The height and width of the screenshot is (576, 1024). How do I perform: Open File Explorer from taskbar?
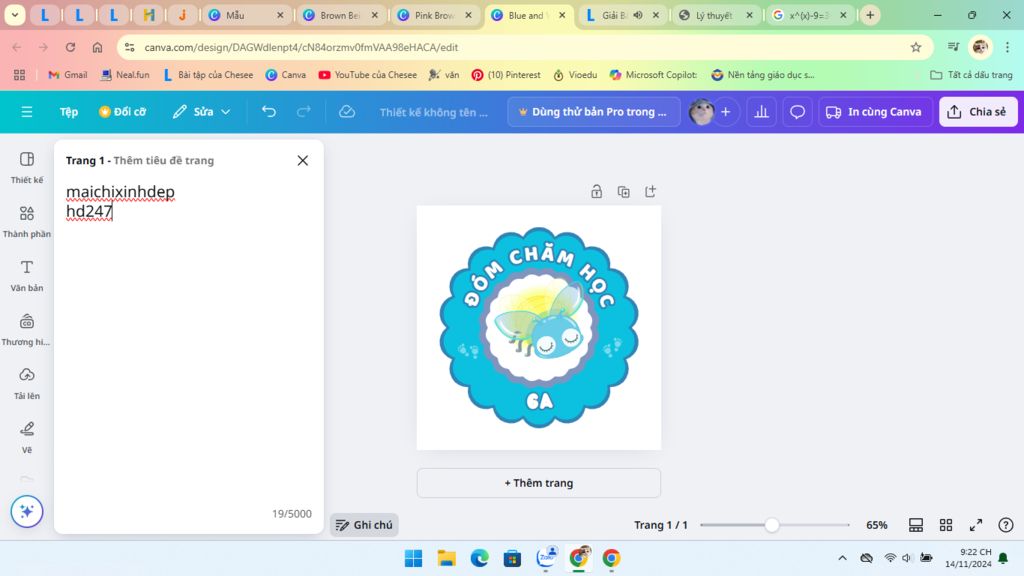pos(447,558)
